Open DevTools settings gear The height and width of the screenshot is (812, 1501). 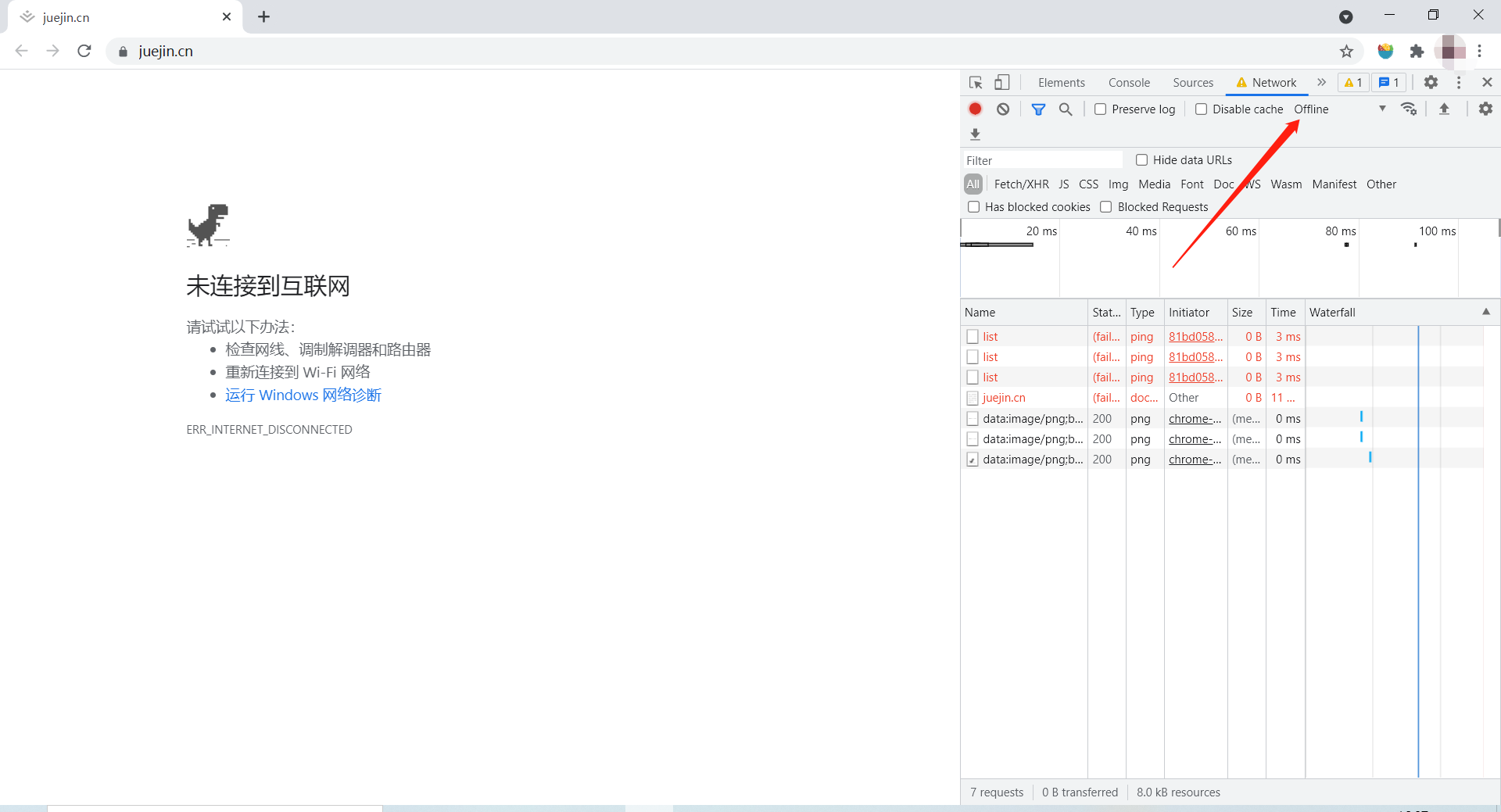[x=1431, y=82]
